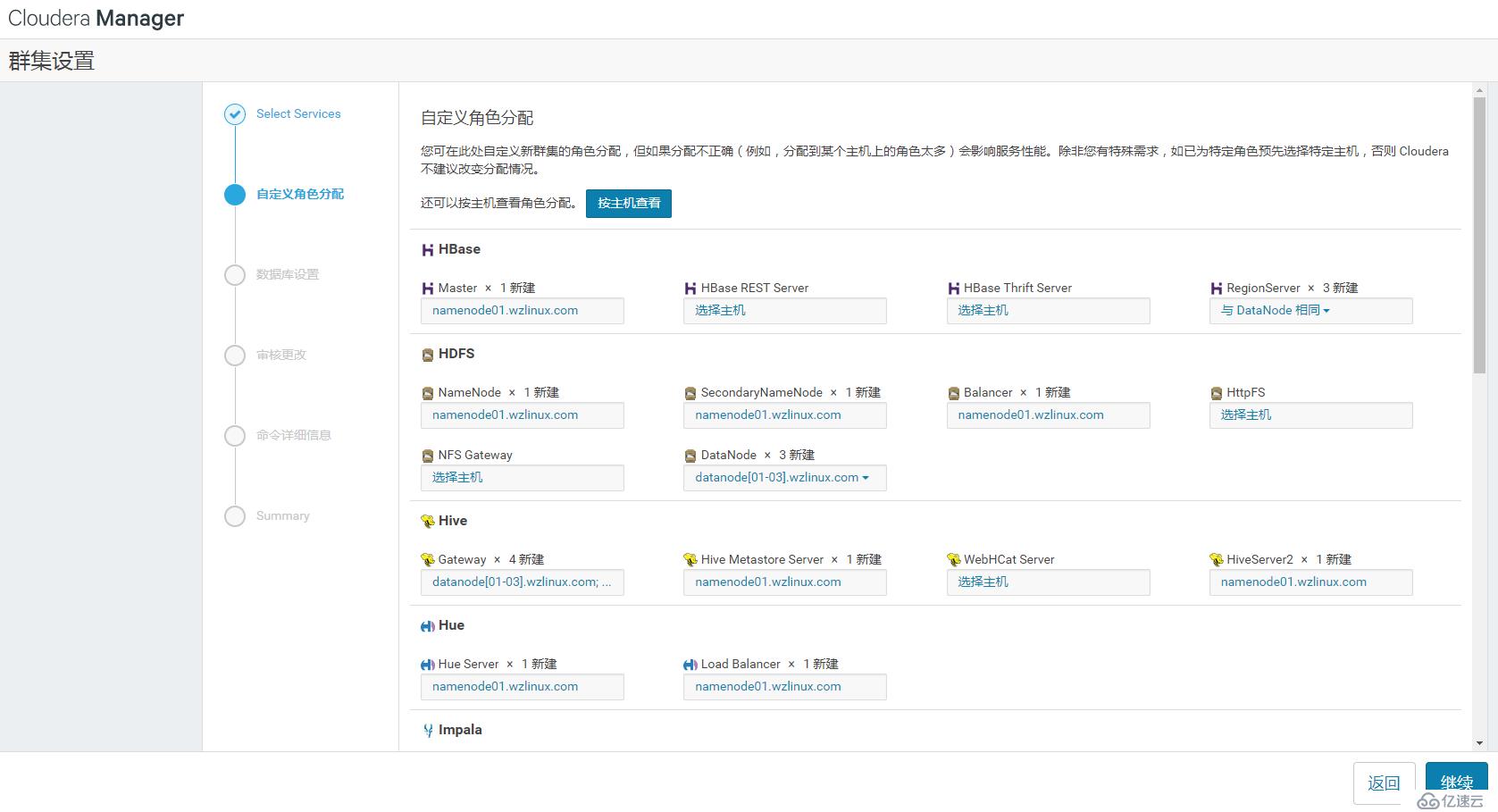Click the 返回 back button

point(1384,783)
